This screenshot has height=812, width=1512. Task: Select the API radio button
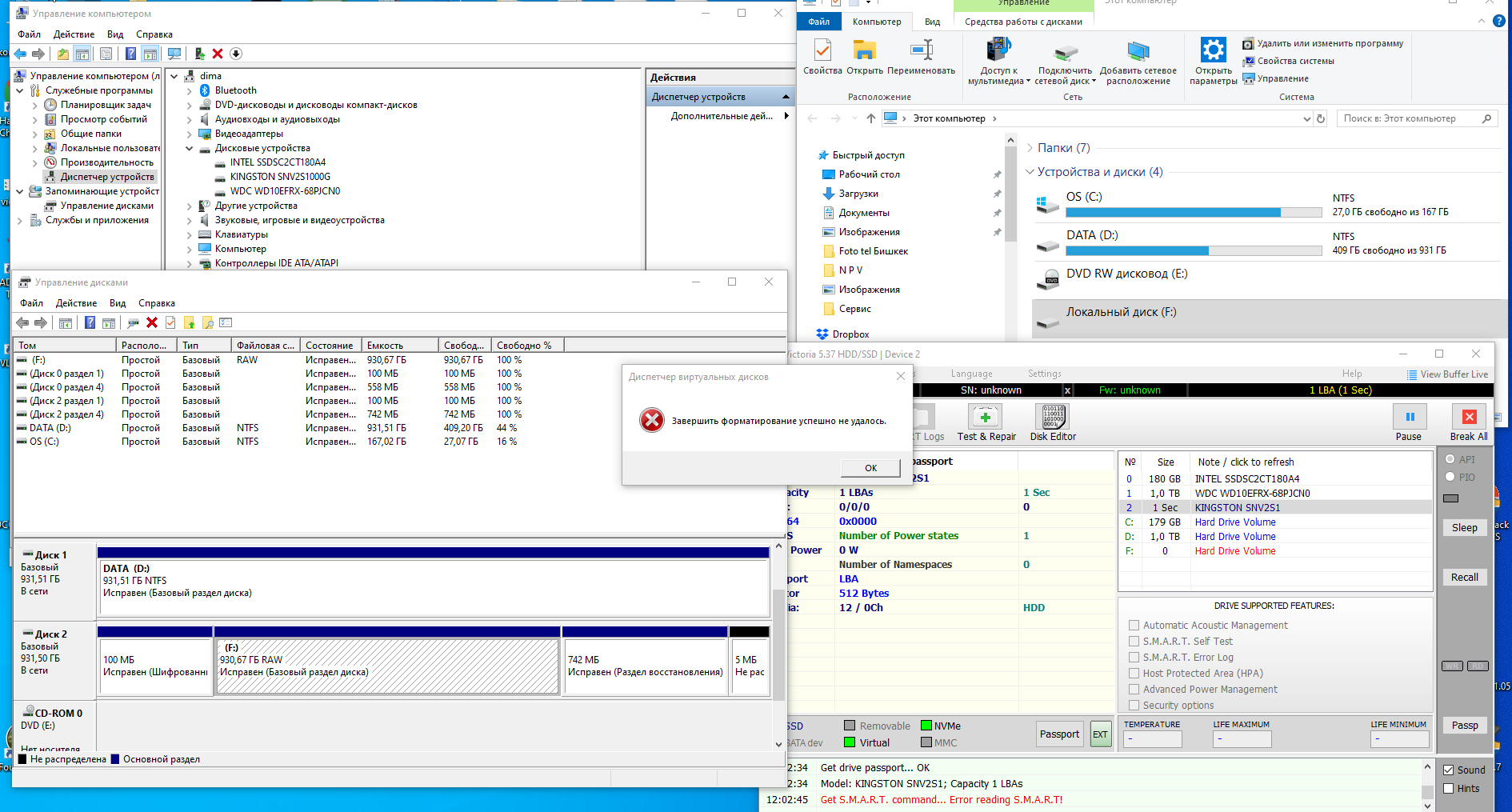tap(1450, 459)
